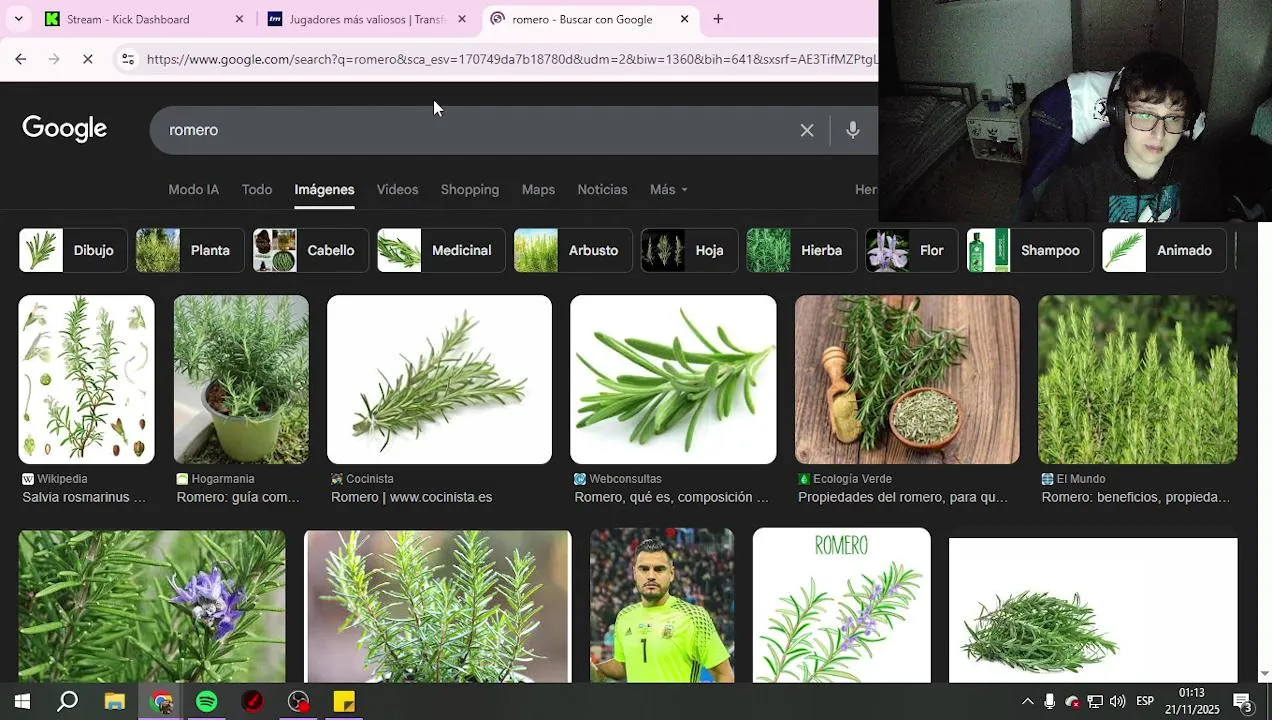
Task: Open goalkeeper in yellow jersey image
Action: point(662,606)
